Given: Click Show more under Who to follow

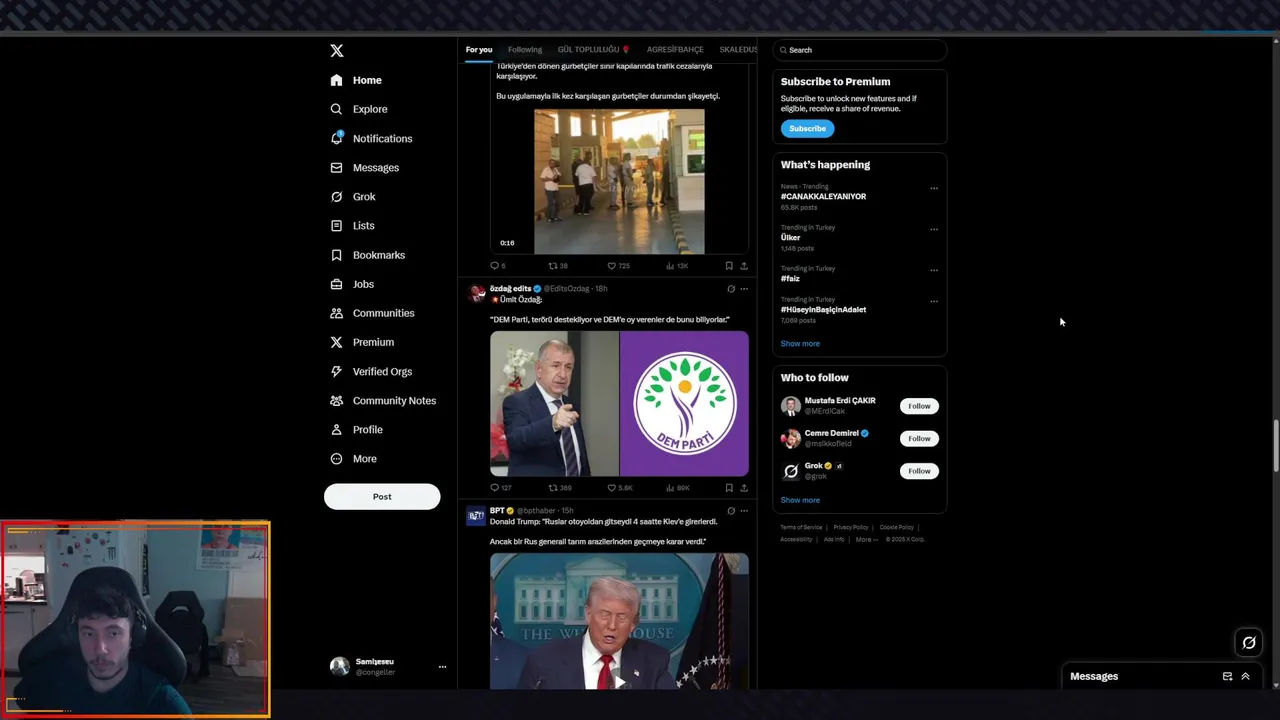Looking at the screenshot, I should (800, 500).
